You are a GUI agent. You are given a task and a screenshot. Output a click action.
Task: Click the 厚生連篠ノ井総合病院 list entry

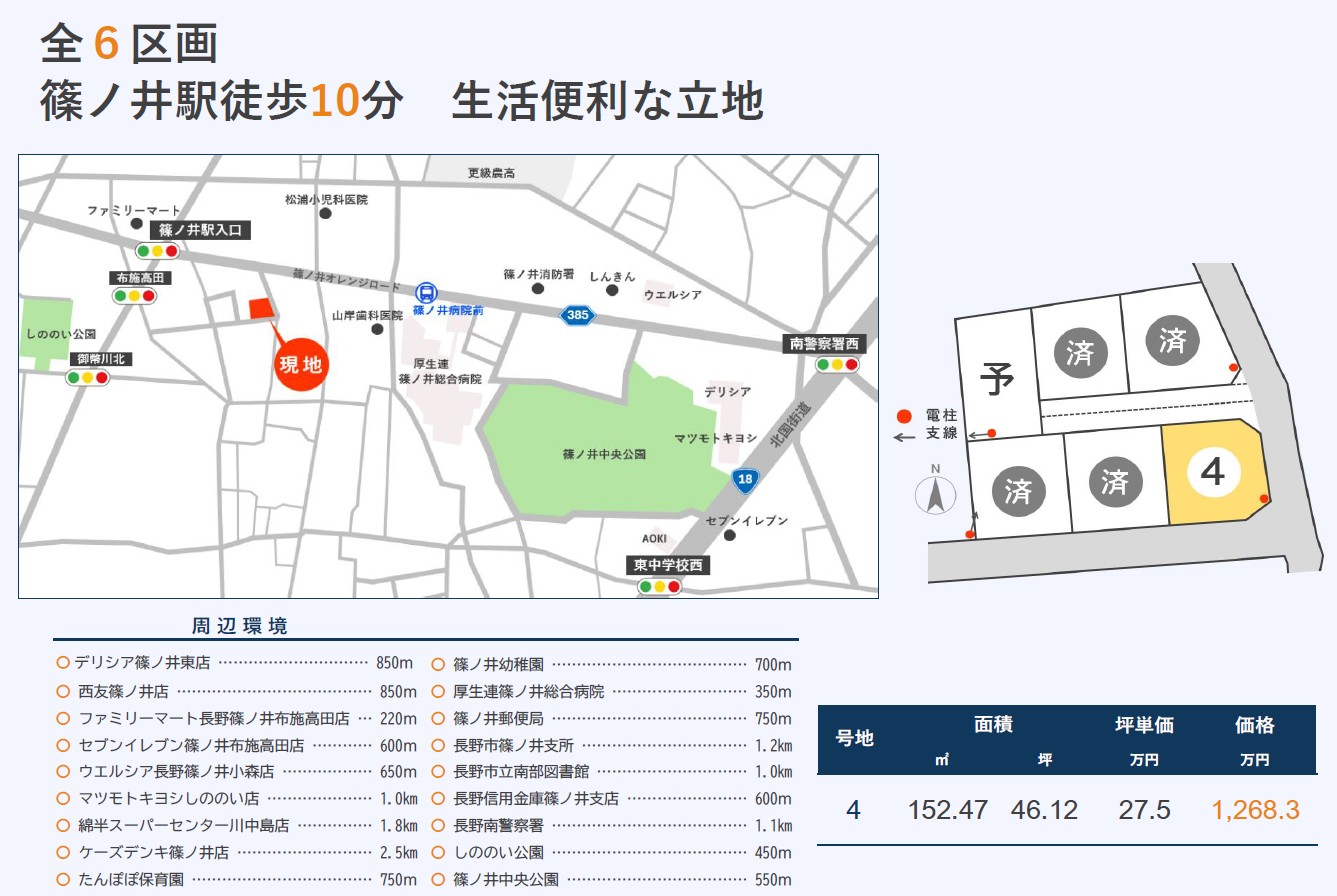529,691
